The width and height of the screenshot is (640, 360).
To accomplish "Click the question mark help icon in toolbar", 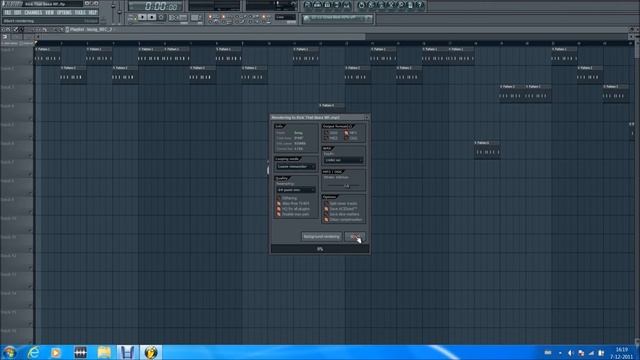I will pyautogui.click(x=420, y=5).
